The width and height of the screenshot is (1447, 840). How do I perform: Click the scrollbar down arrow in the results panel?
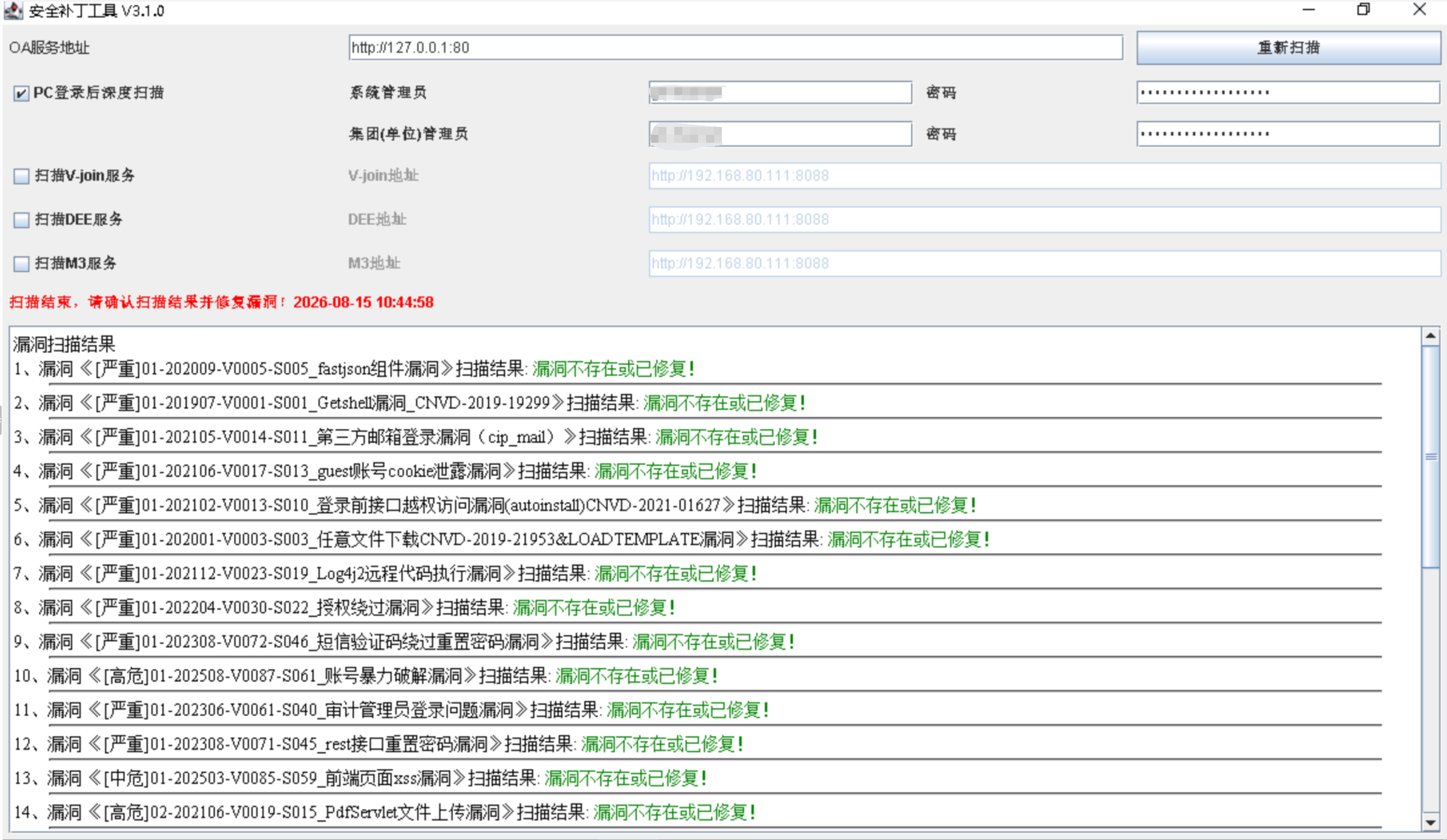(1430, 821)
